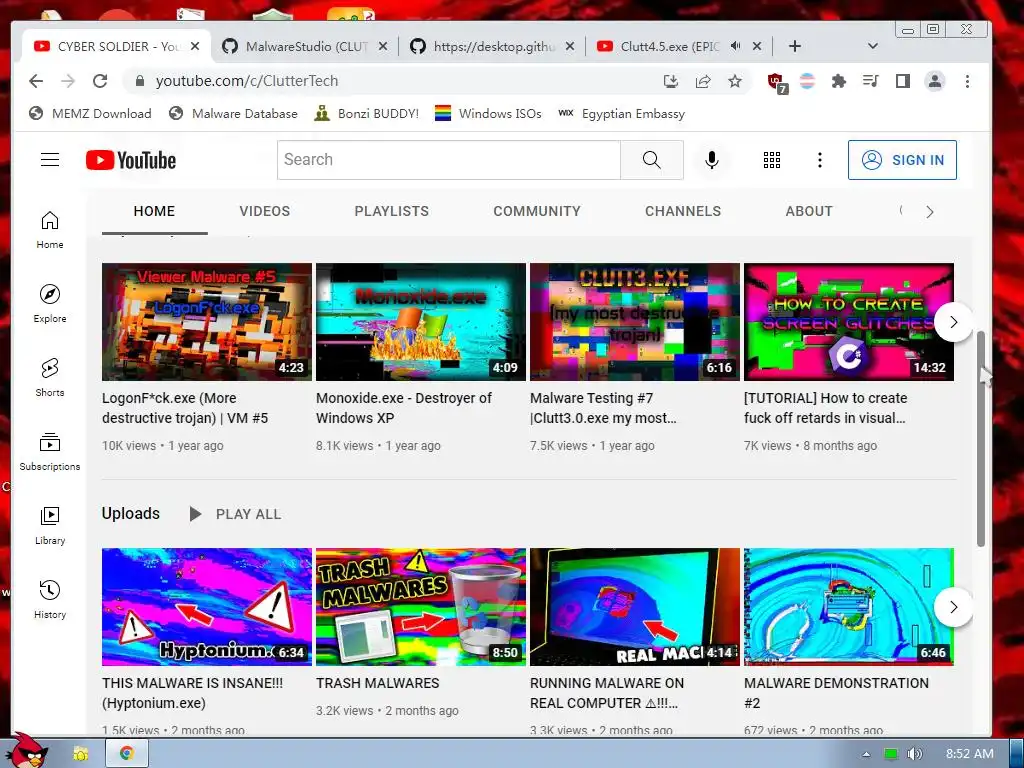
Task: Show next Uploads videos with the arrow
Action: coord(953,607)
